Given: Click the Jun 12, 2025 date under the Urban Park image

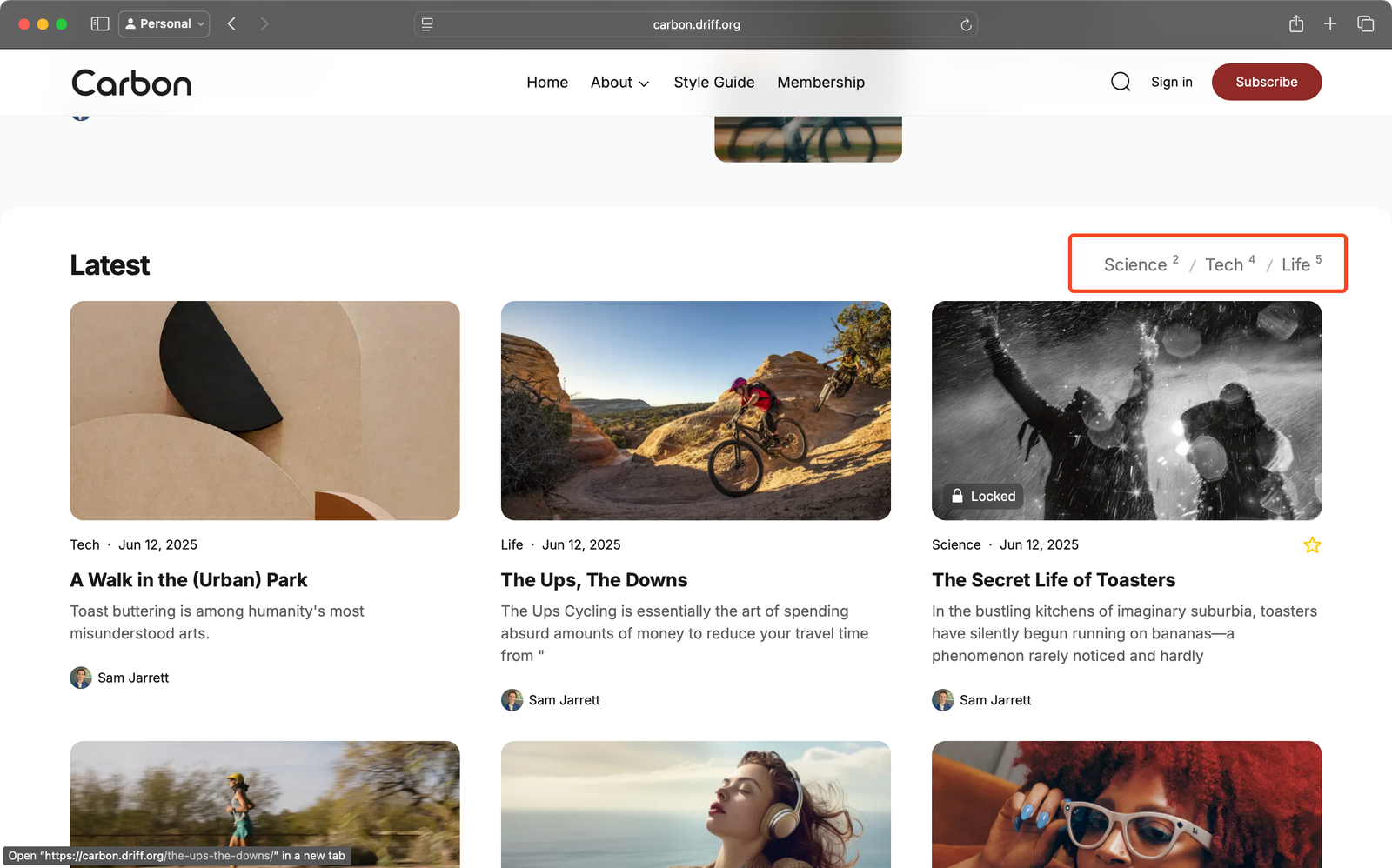Looking at the screenshot, I should tap(157, 544).
